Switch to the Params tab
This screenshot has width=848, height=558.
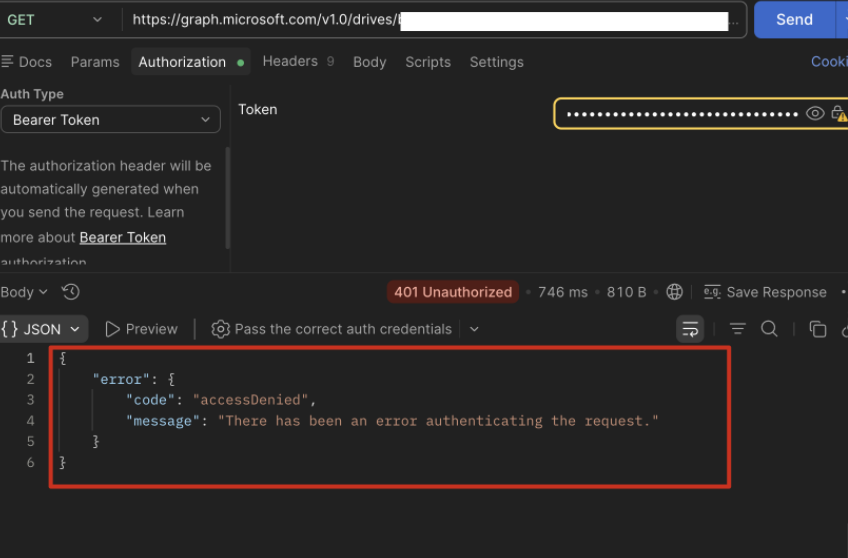[x=95, y=62]
